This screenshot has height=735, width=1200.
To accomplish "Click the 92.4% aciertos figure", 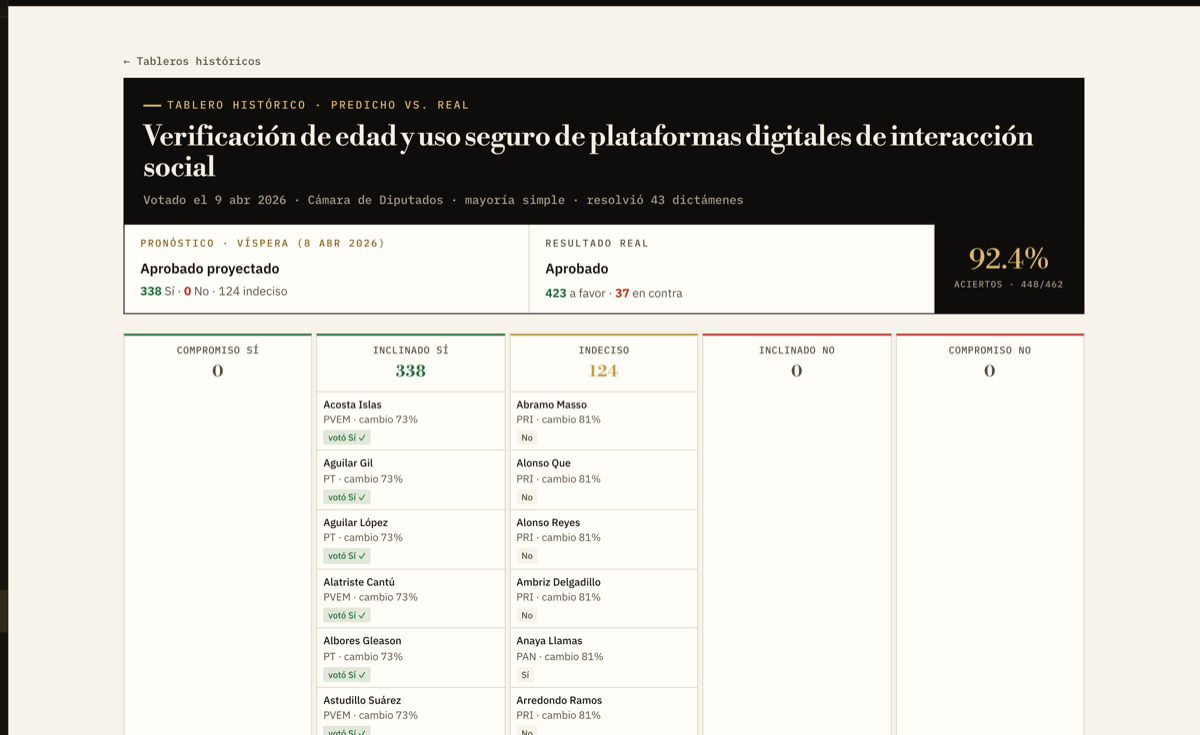I will (1008, 259).
